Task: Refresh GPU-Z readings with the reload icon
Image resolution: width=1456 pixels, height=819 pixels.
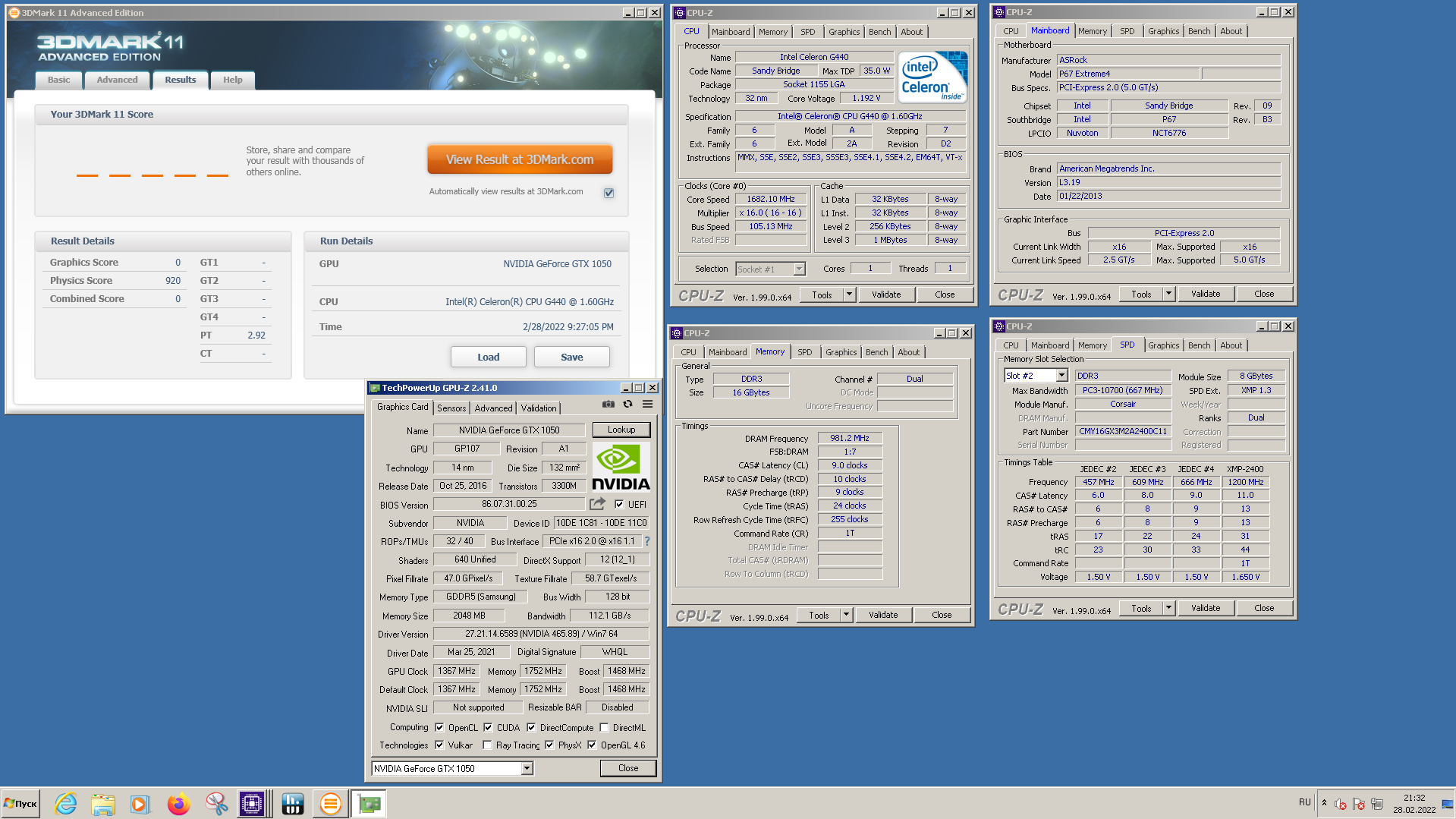Action: [x=627, y=404]
